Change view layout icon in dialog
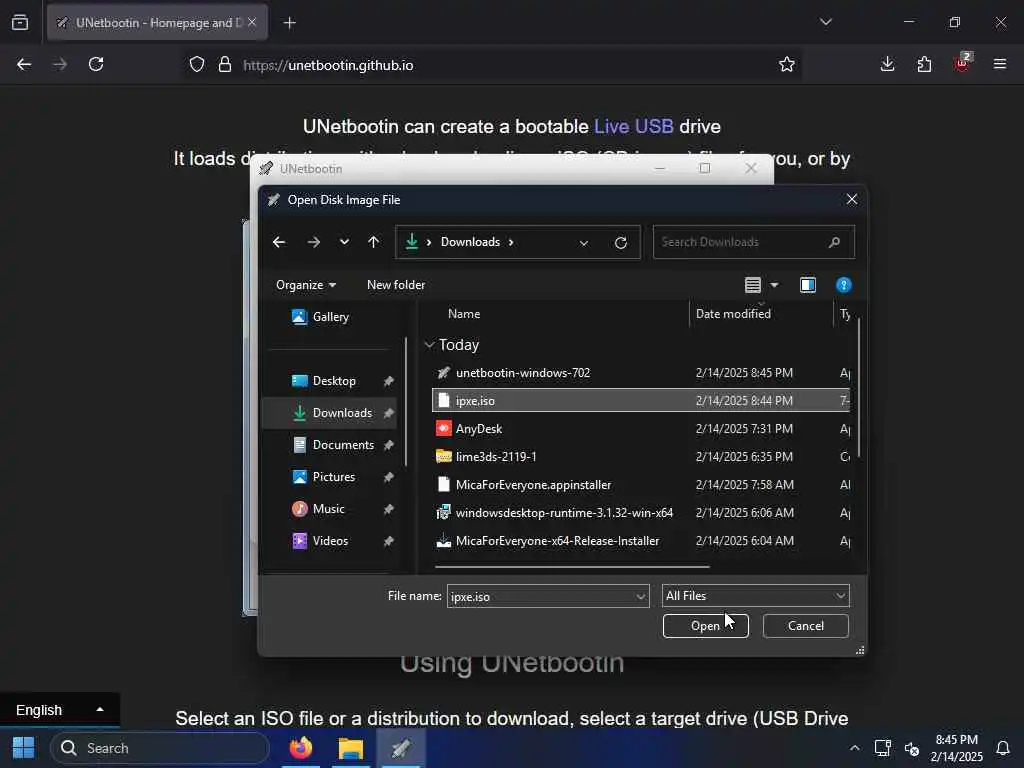The image size is (1024, 768). click(753, 285)
